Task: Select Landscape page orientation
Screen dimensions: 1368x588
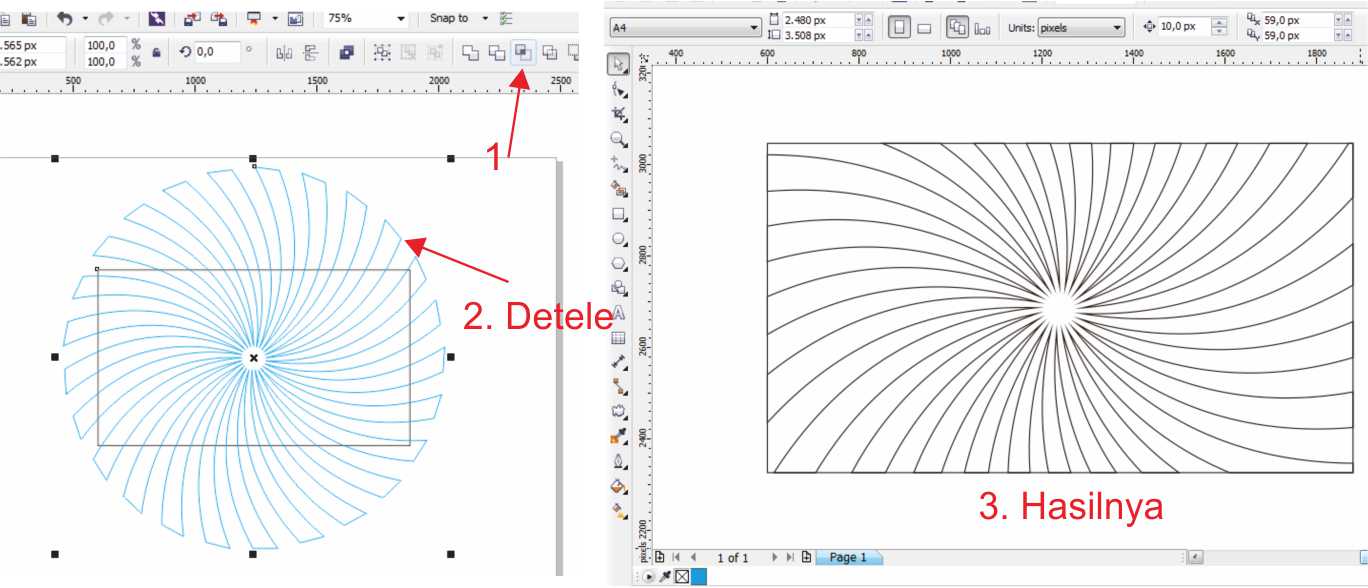Action: [x=925, y=28]
